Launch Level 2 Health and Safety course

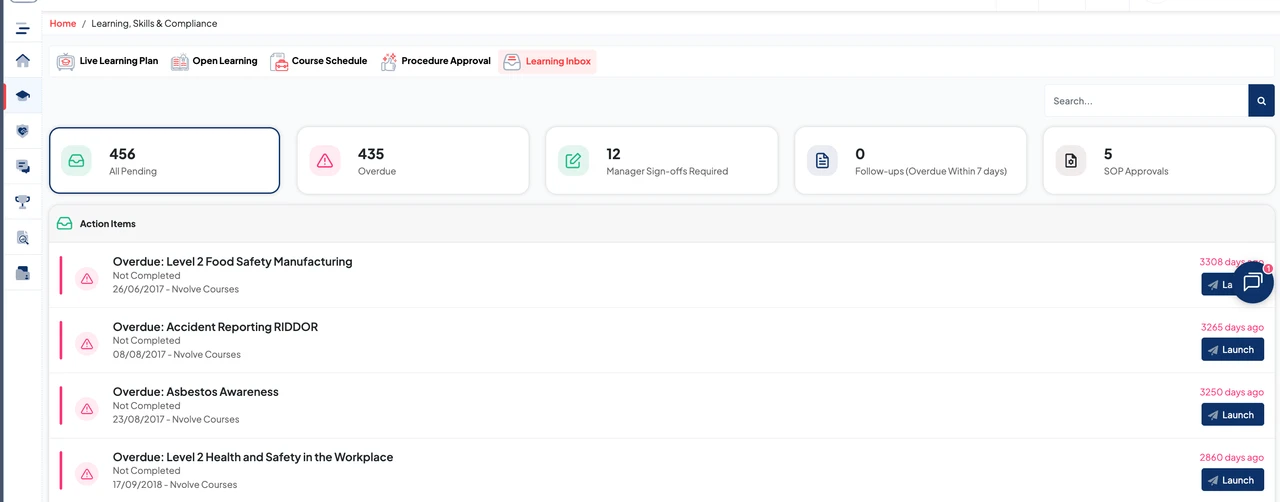(1232, 480)
